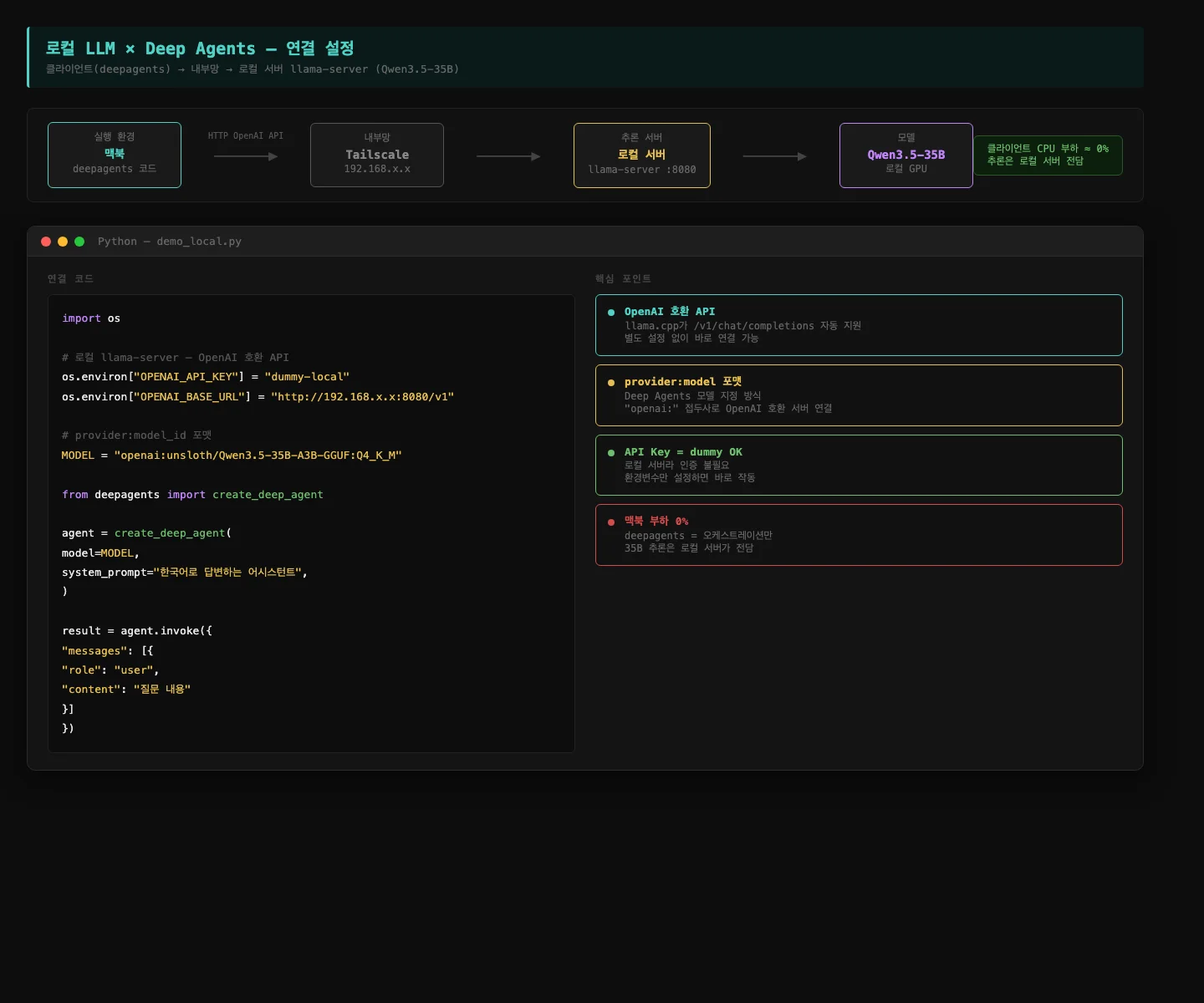Select the 연결 코드 panel label
The width and height of the screenshot is (1204, 1003).
point(70,279)
